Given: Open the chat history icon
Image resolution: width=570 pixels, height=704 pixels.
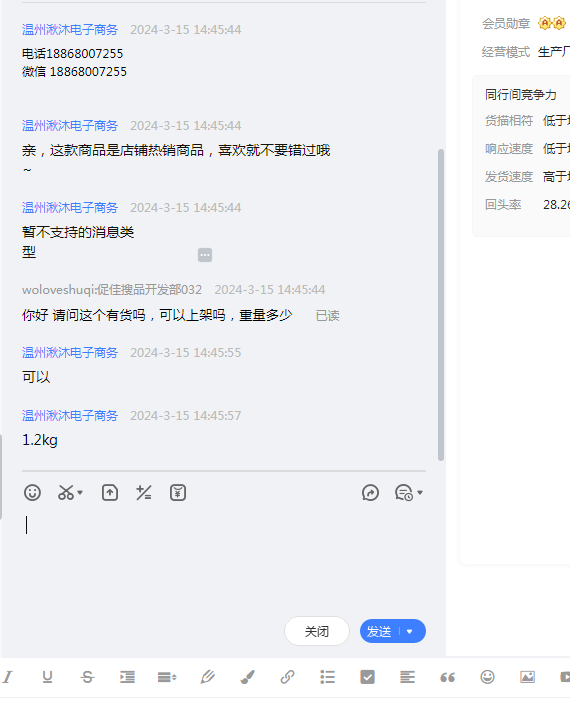Looking at the screenshot, I should coord(404,493).
